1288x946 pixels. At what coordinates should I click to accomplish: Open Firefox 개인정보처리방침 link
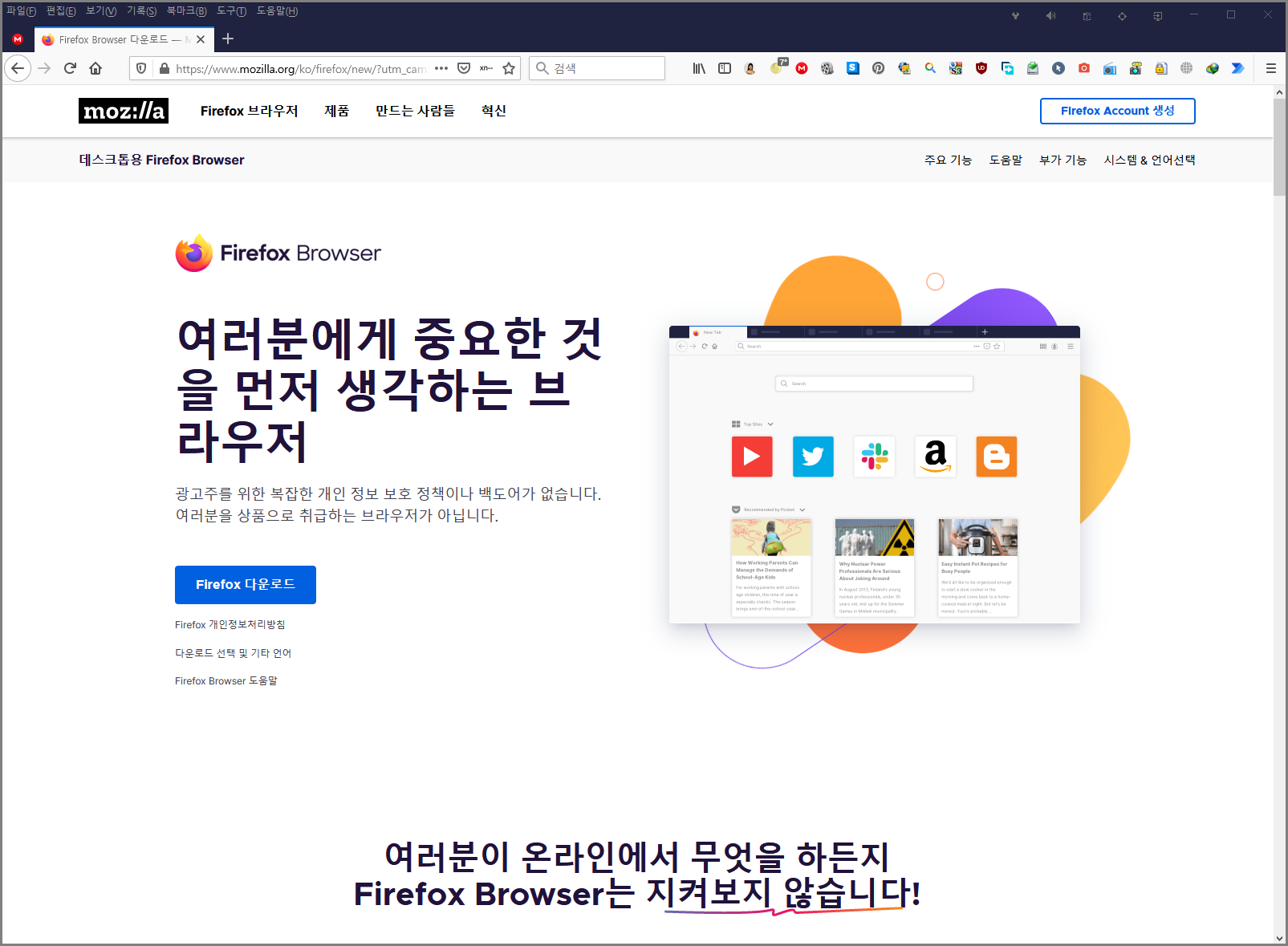[230, 624]
